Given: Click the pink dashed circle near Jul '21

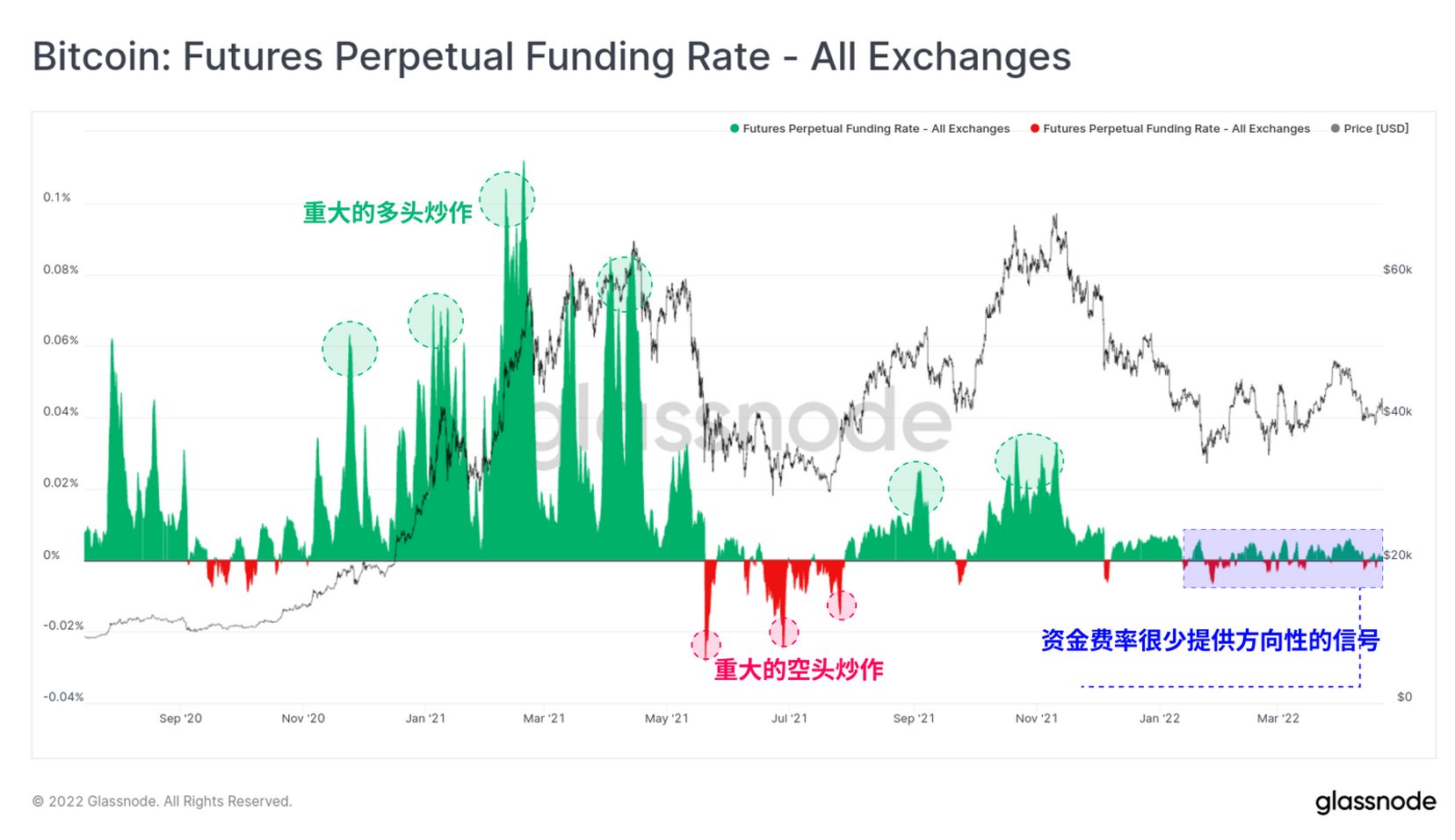Looking at the screenshot, I should pyautogui.click(x=784, y=632).
